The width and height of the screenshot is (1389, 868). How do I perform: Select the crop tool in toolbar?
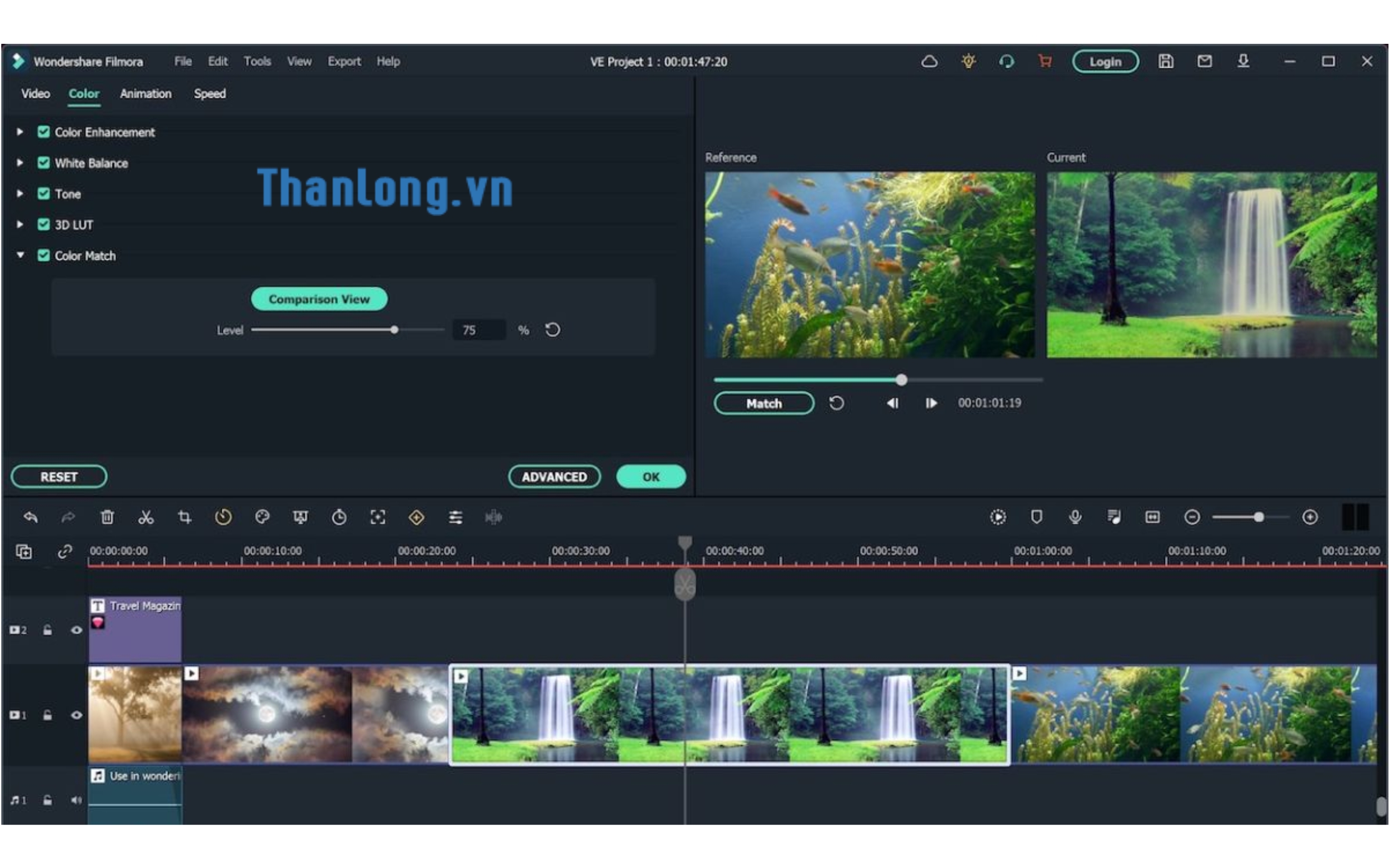pos(184,517)
